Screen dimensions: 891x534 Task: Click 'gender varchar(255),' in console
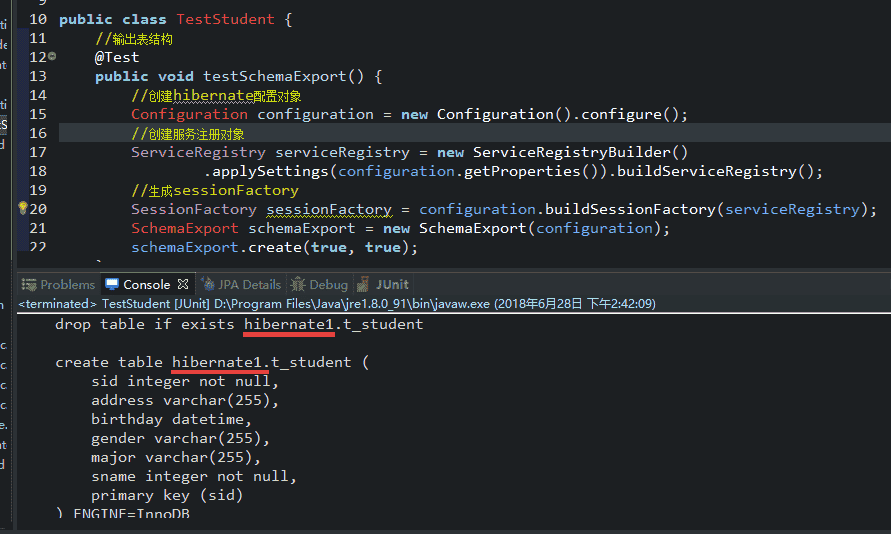click(x=180, y=439)
